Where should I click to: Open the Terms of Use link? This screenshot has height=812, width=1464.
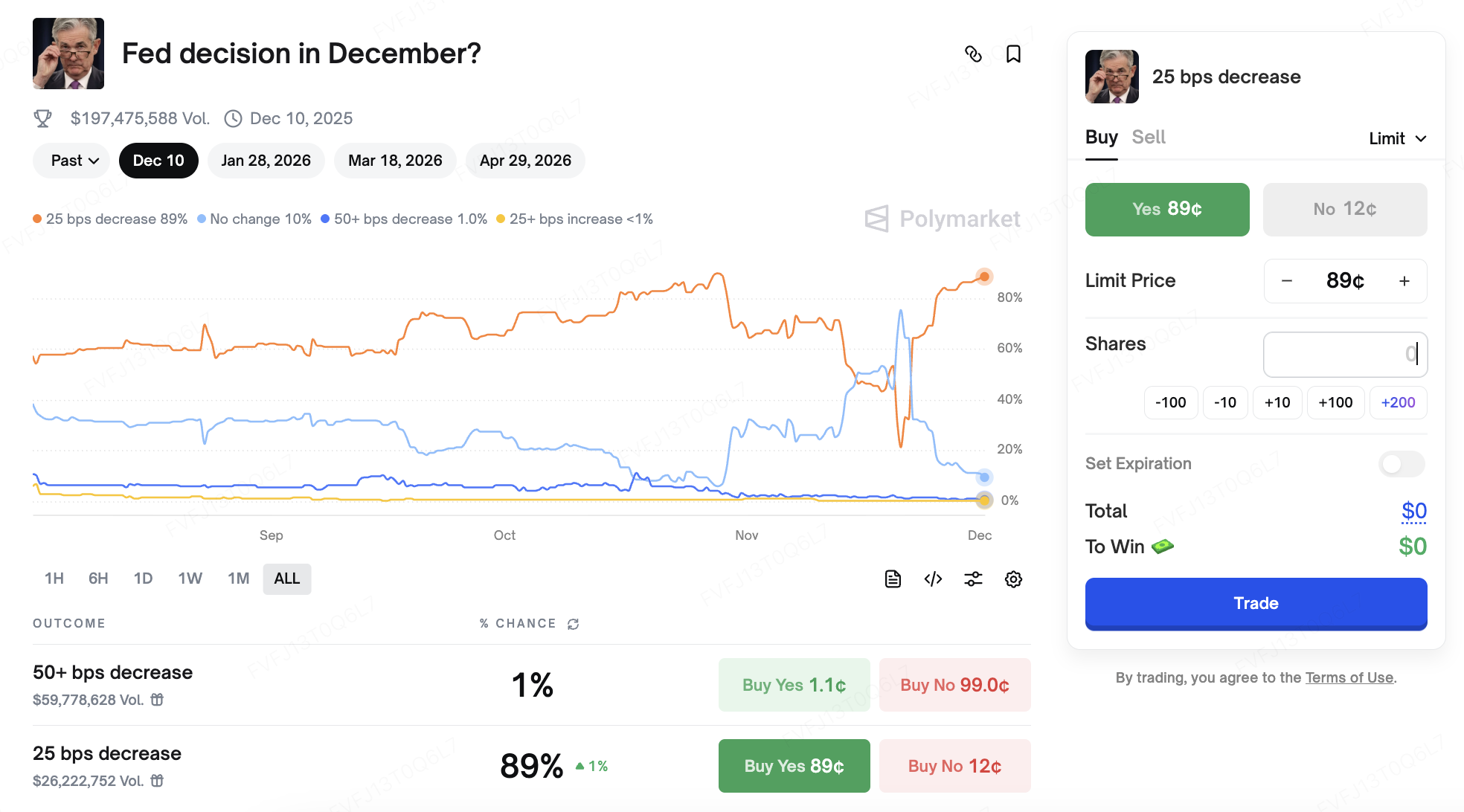coord(1349,677)
